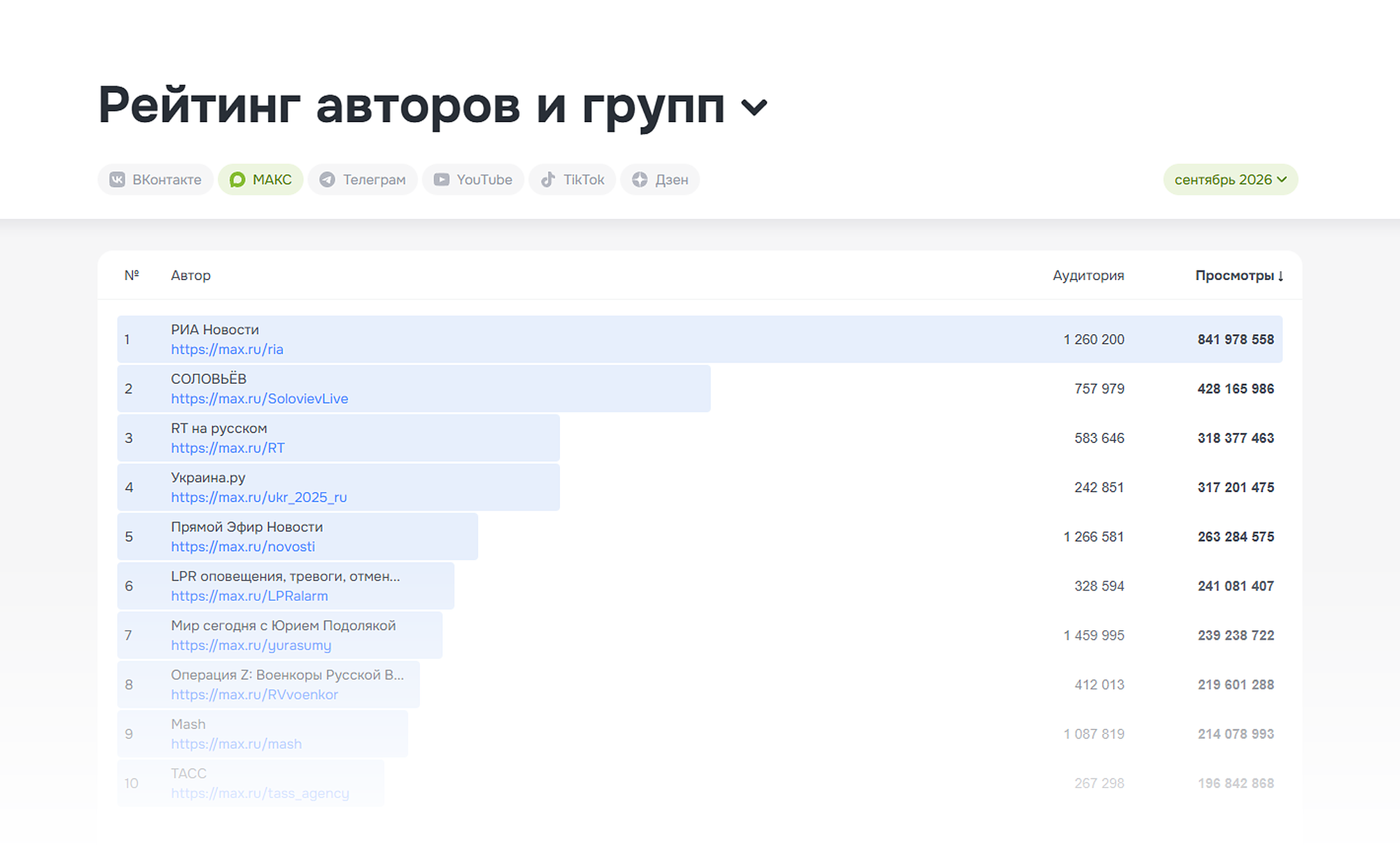This screenshot has height=860, width=1400.
Task: Open the https://max.ru/mash link
Action: (x=236, y=744)
